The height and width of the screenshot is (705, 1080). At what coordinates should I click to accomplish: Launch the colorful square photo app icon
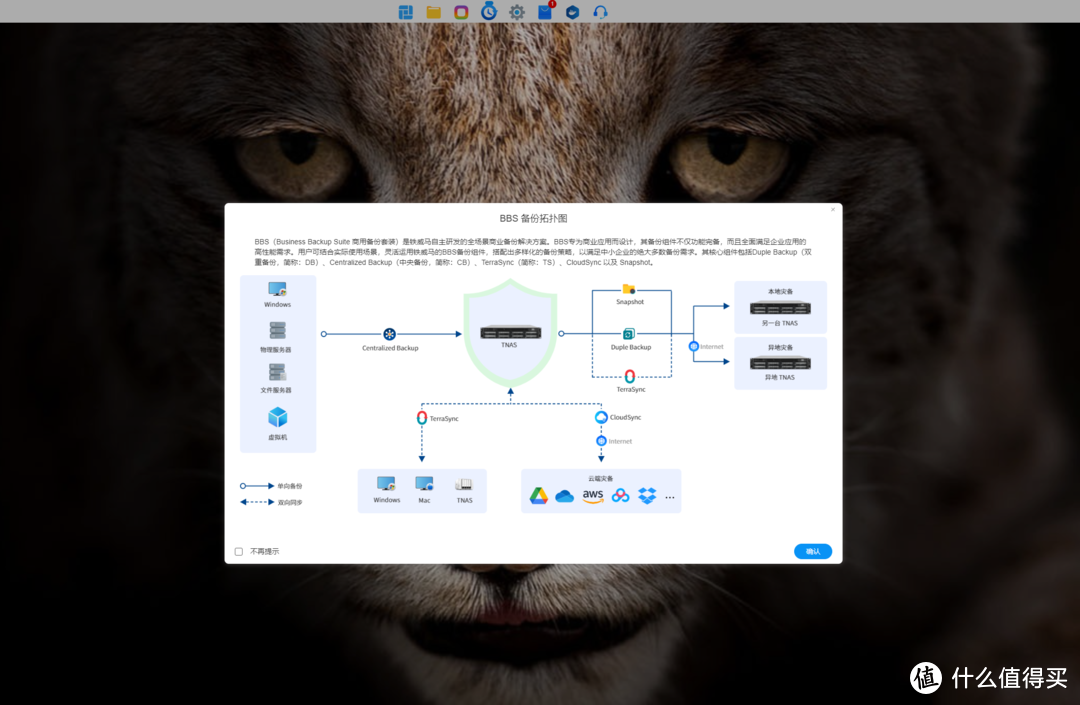(461, 12)
